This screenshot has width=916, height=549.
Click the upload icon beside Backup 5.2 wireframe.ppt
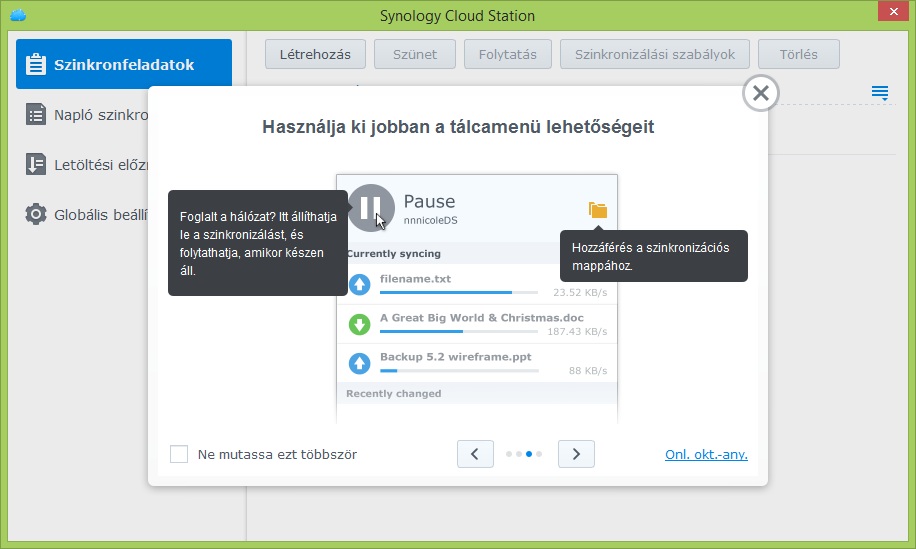coord(360,363)
